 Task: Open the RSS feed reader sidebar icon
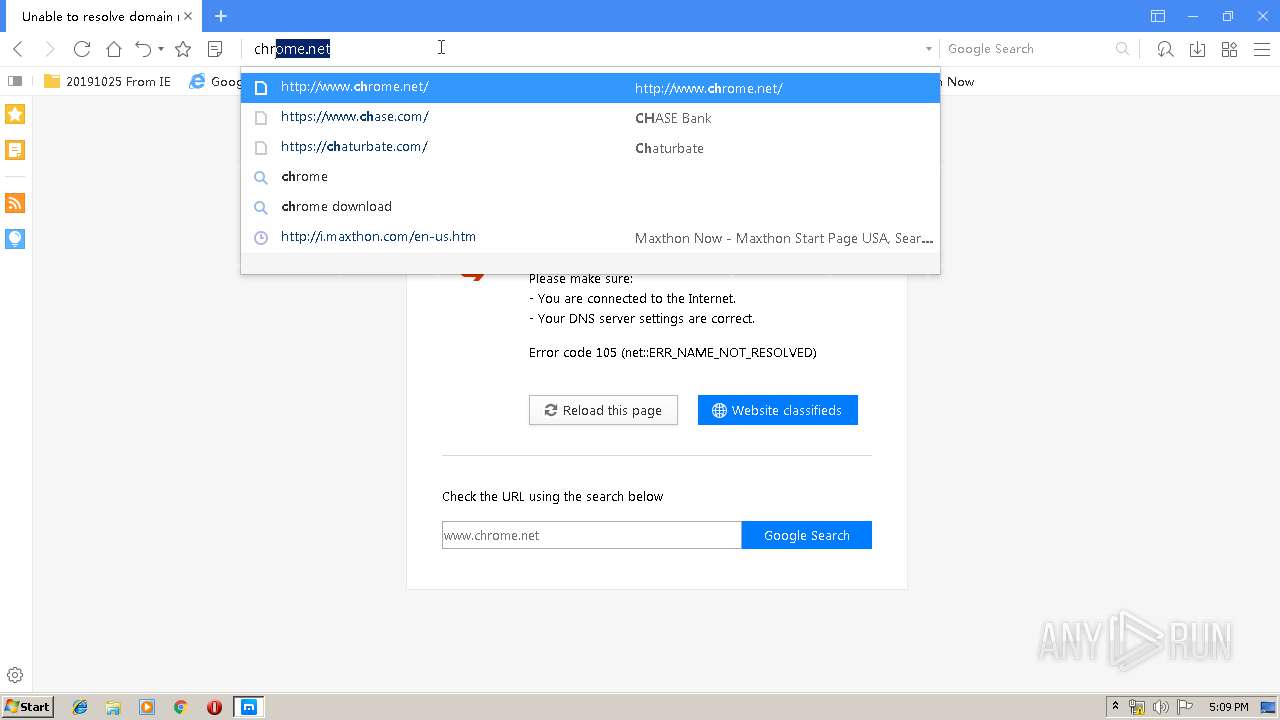click(x=15, y=203)
